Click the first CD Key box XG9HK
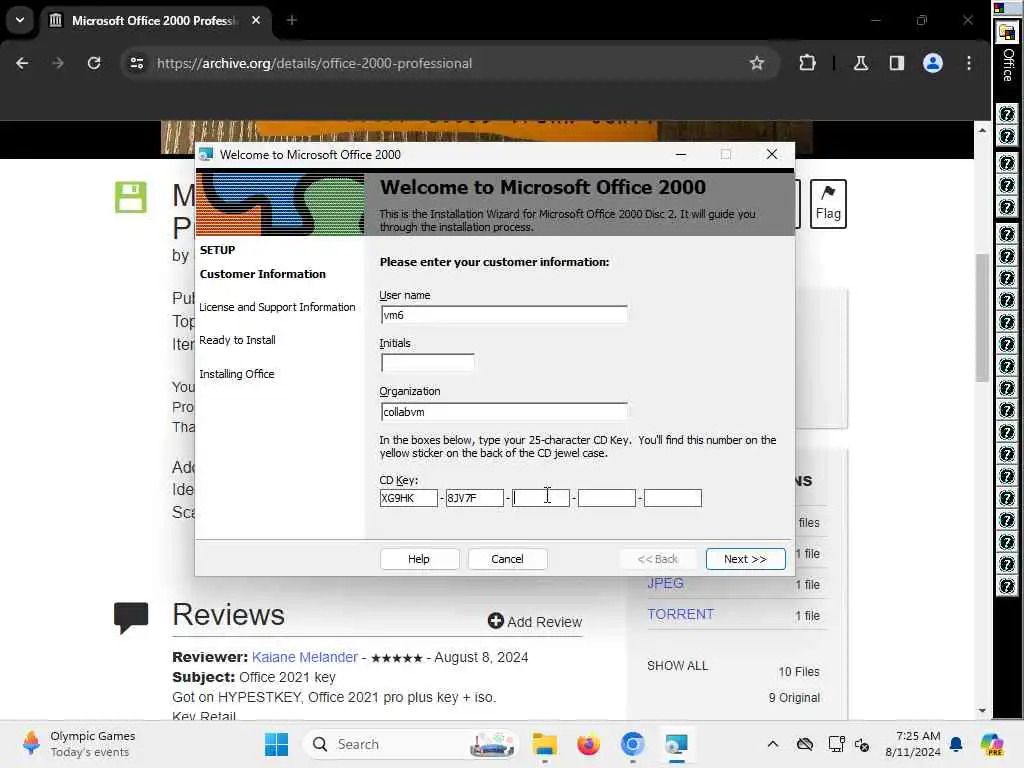1024x768 pixels. [408, 498]
